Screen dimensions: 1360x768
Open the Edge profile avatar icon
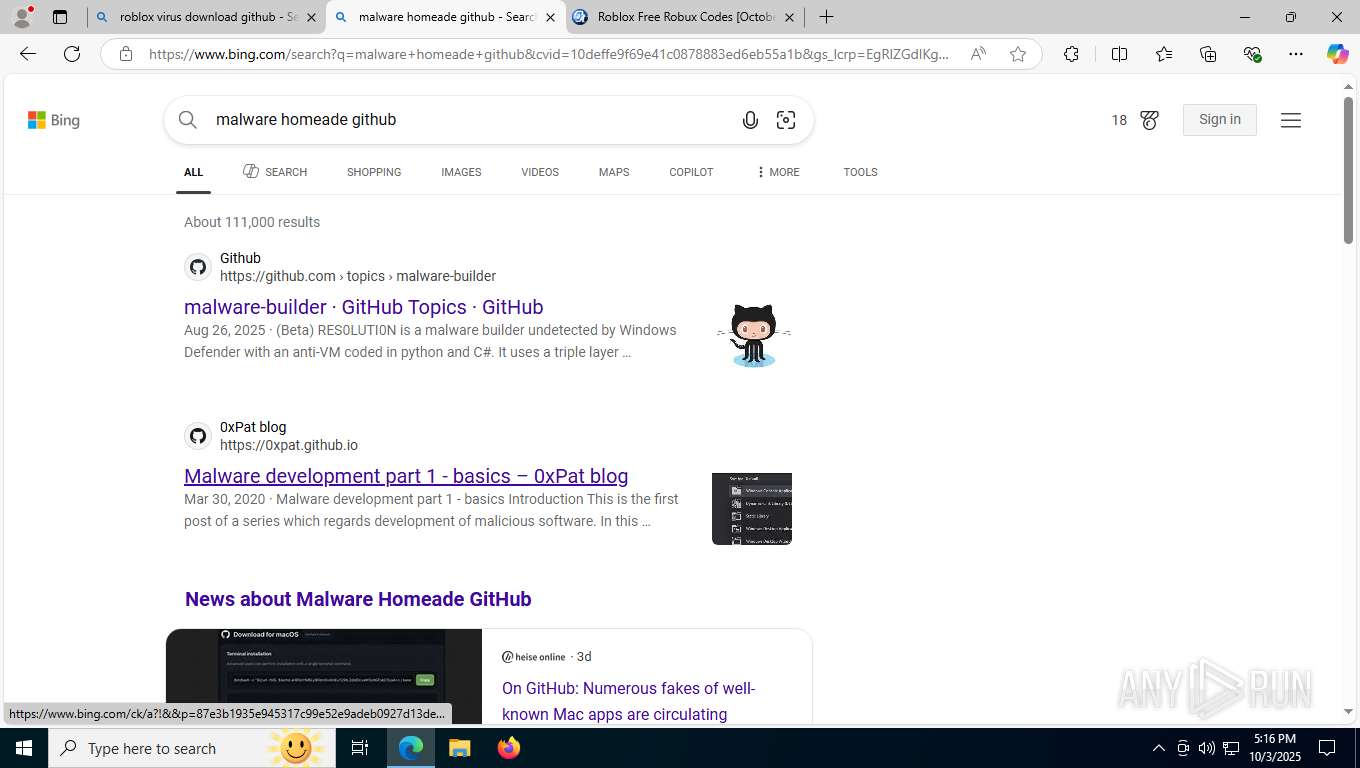(22, 17)
